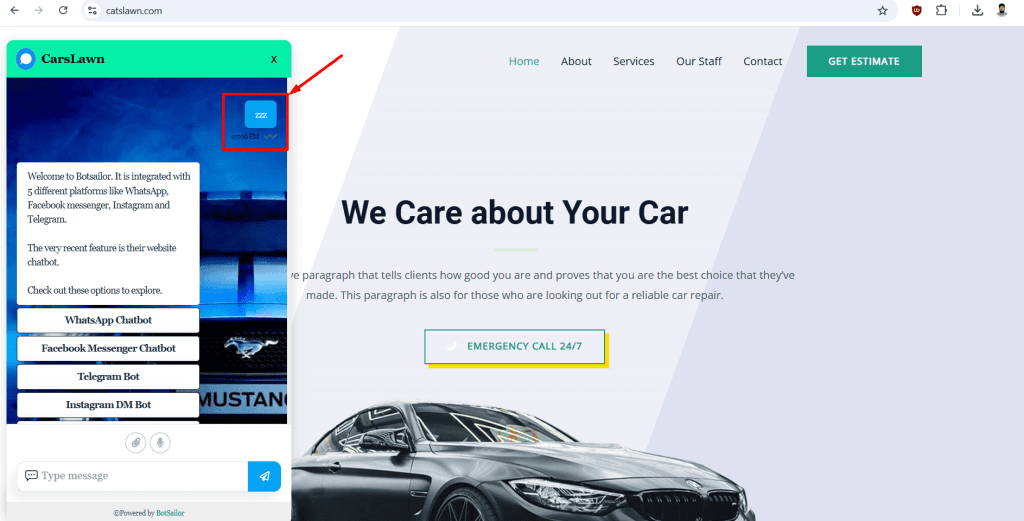Image resolution: width=1024 pixels, height=521 pixels.
Task: Click the microphone voice message icon
Action: click(x=160, y=443)
